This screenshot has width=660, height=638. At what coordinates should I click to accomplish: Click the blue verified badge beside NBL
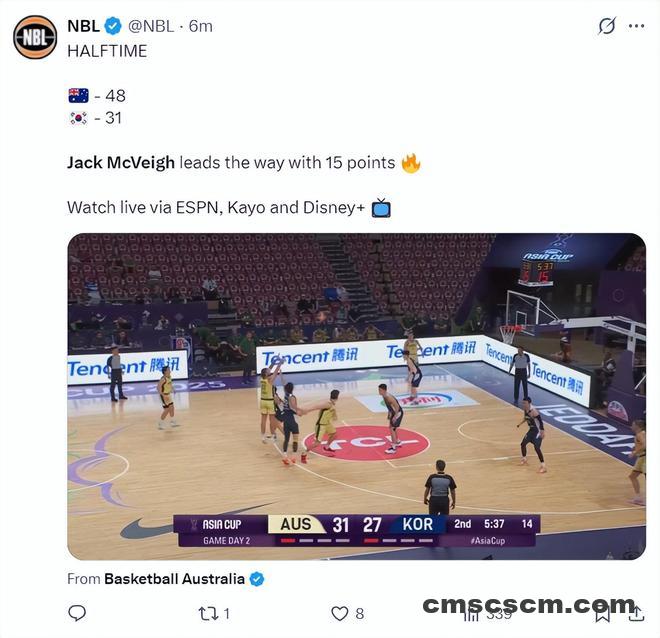click(x=113, y=26)
